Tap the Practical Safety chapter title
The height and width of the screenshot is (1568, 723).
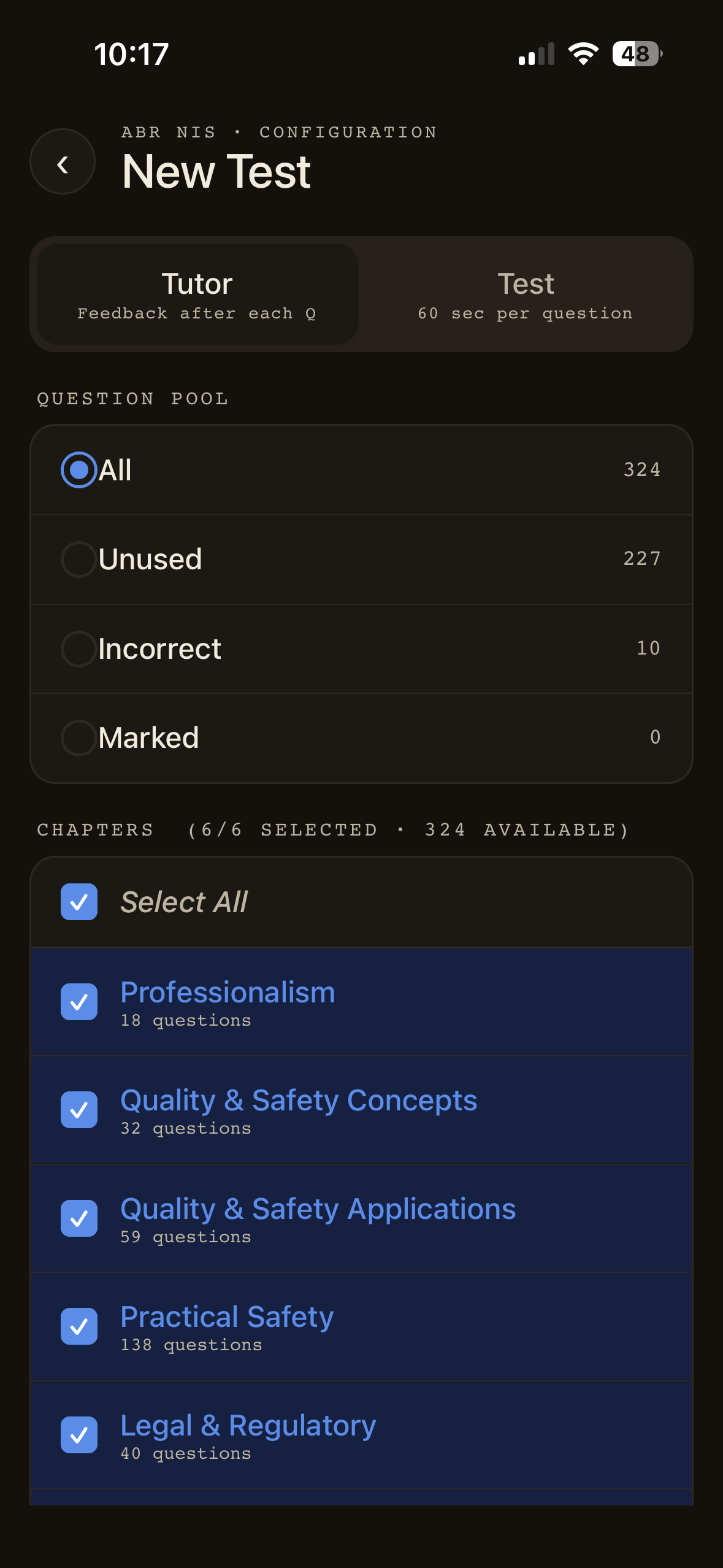point(227,1317)
